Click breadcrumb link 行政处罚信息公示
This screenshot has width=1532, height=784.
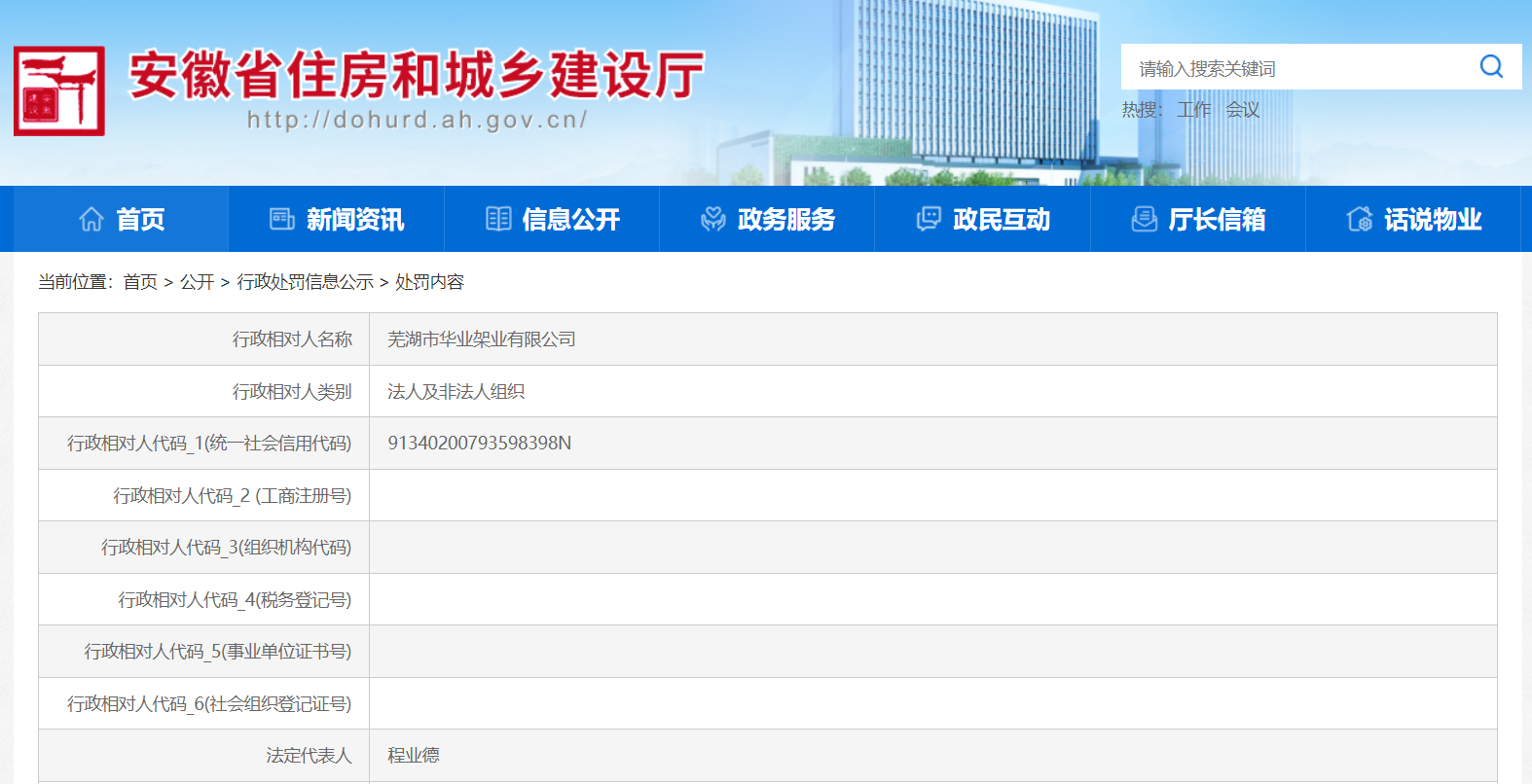tap(305, 282)
